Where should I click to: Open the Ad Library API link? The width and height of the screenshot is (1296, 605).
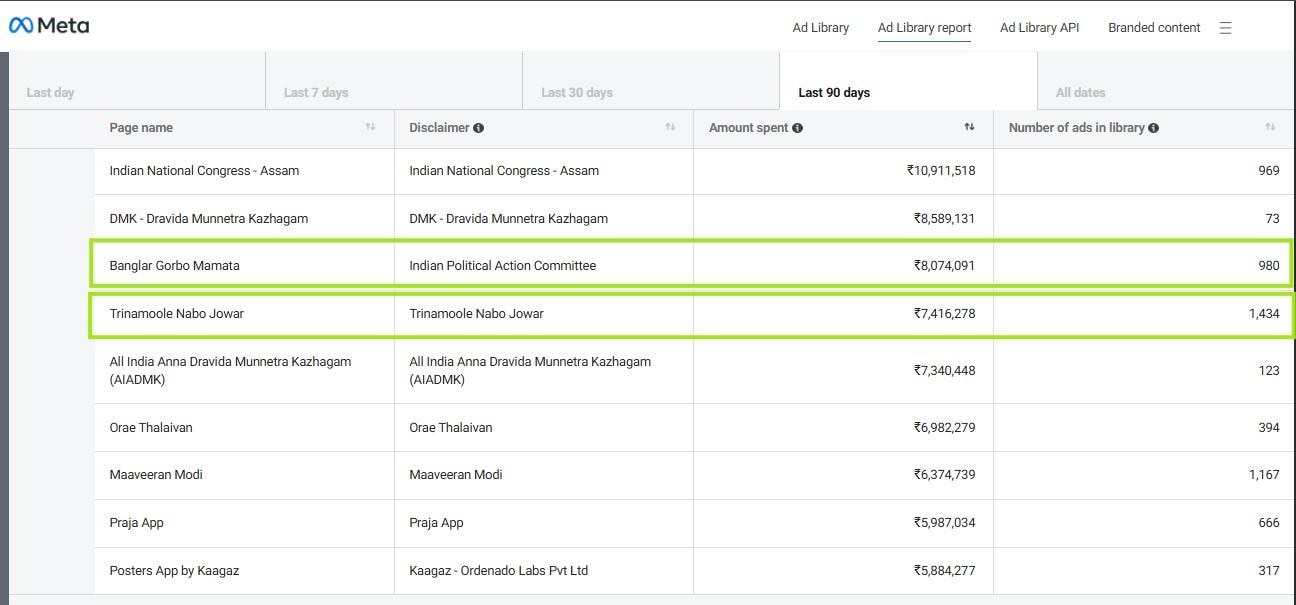coord(1039,28)
